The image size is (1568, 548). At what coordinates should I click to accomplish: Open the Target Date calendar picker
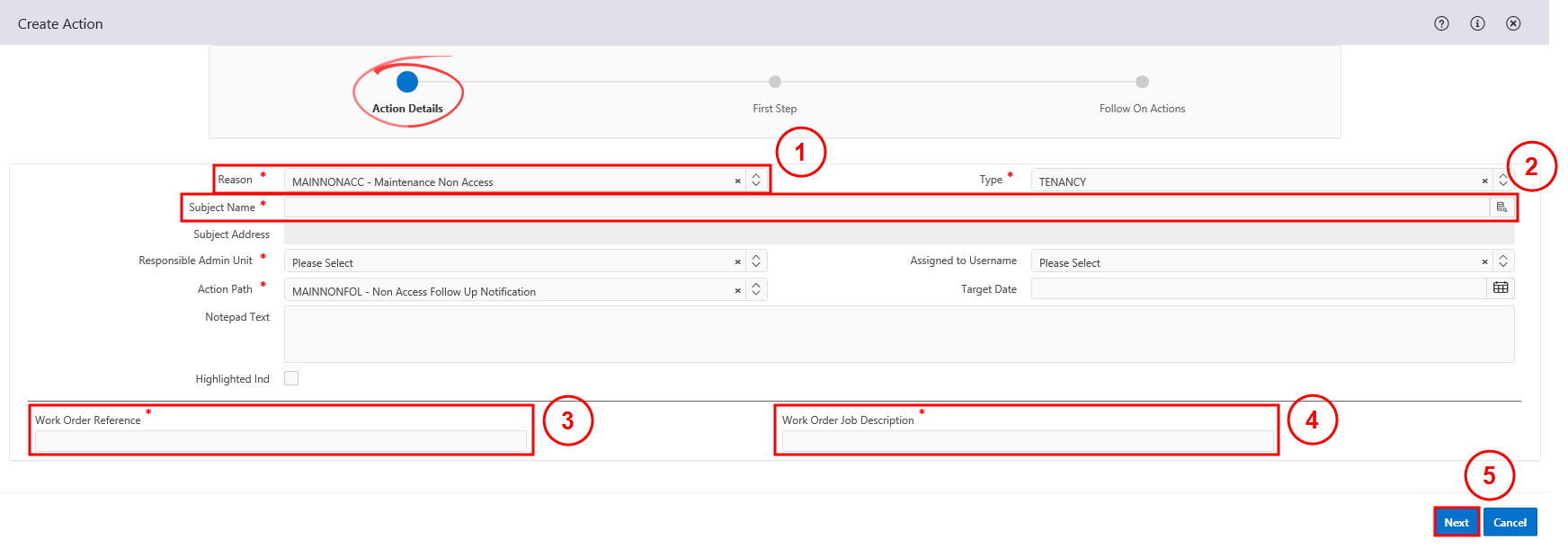point(1501,288)
